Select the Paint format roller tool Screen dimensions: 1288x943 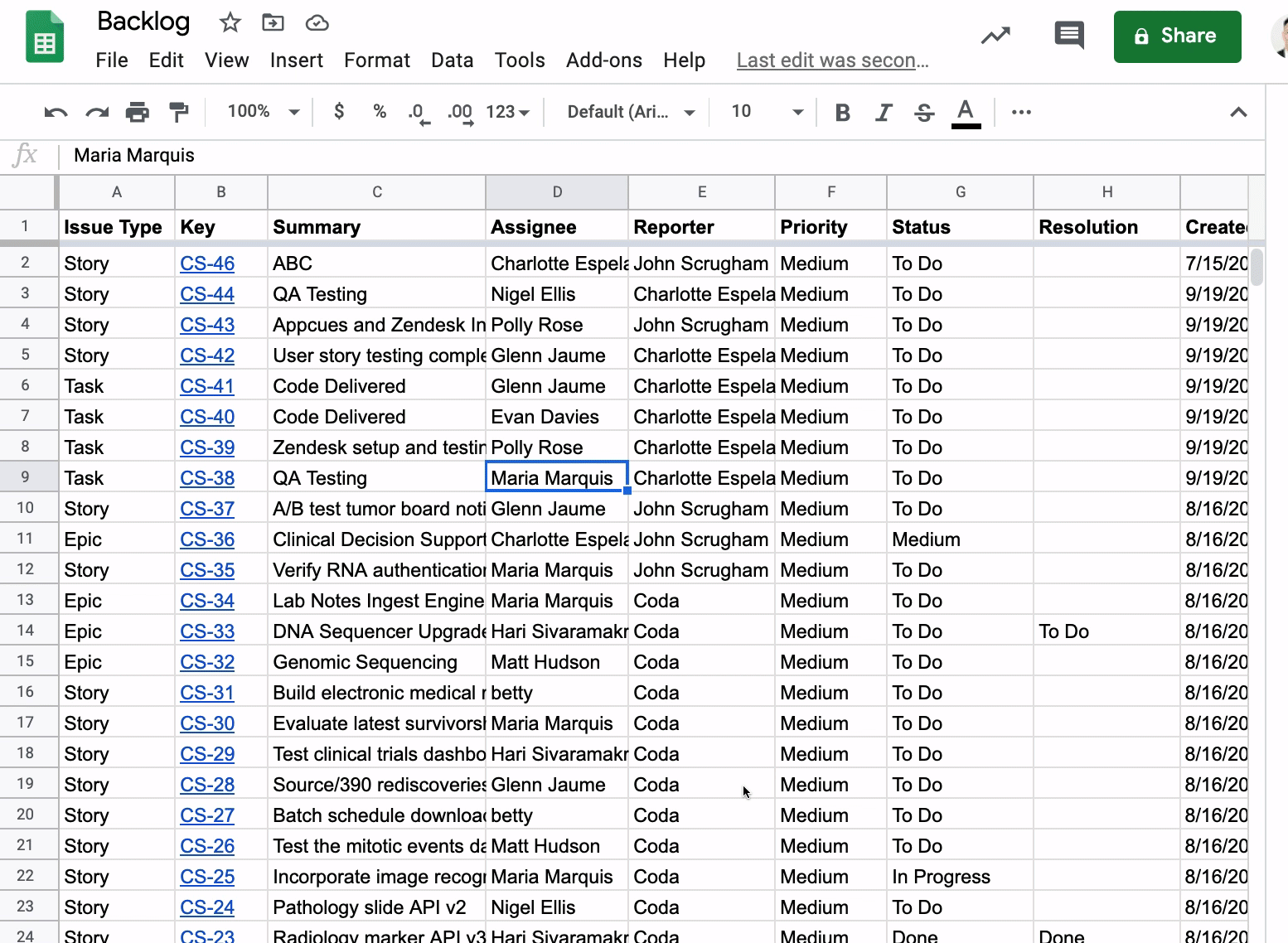(178, 112)
